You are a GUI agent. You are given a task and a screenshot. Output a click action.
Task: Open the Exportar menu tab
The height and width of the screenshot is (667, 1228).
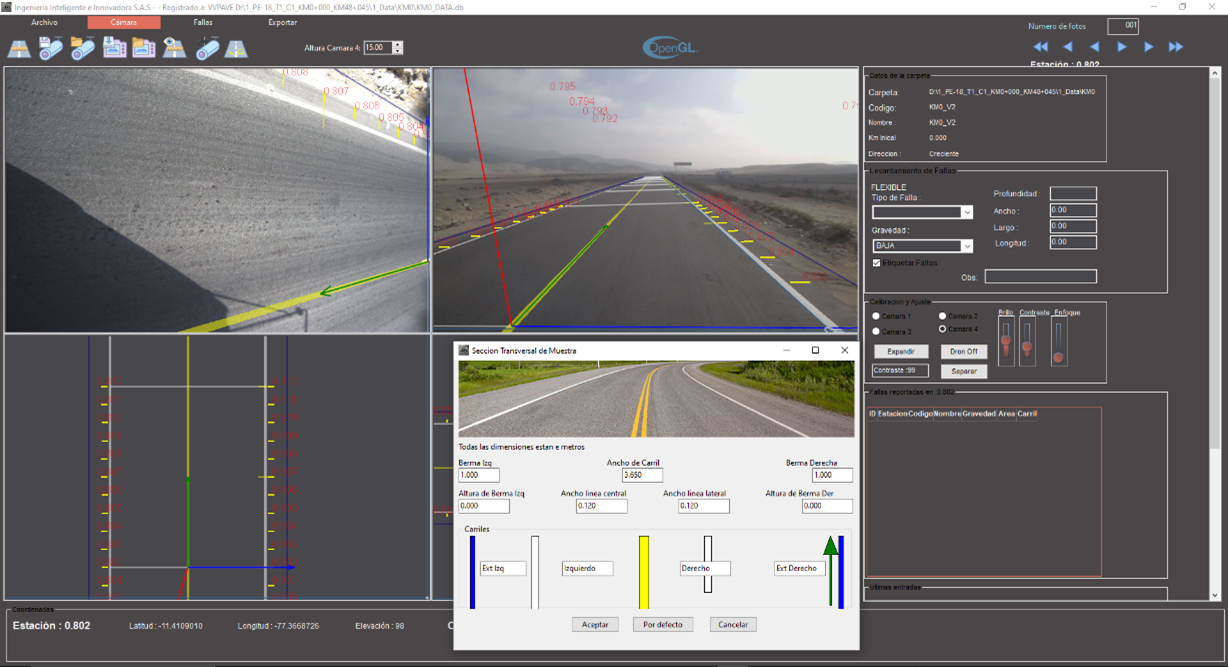(282, 22)
